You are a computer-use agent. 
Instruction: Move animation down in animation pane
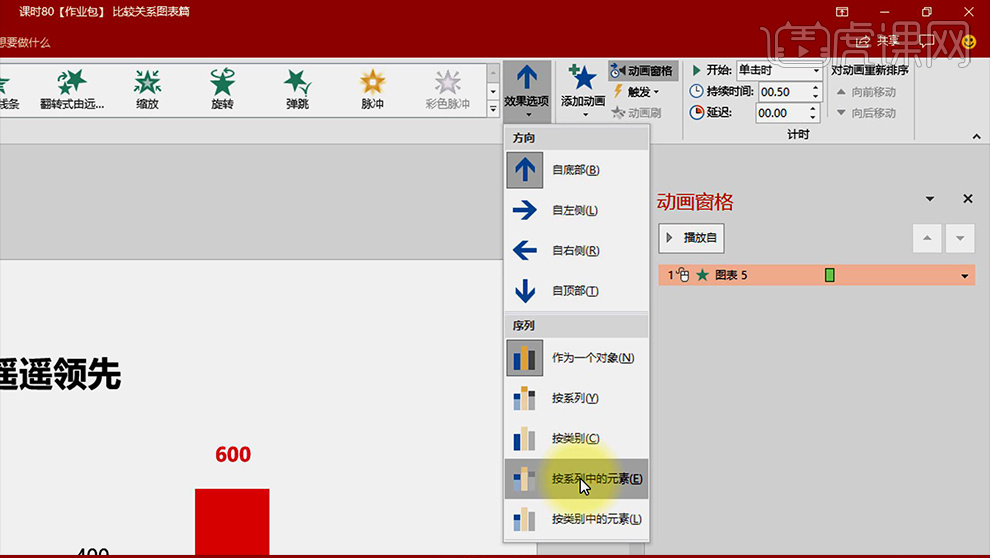point(960,238)
